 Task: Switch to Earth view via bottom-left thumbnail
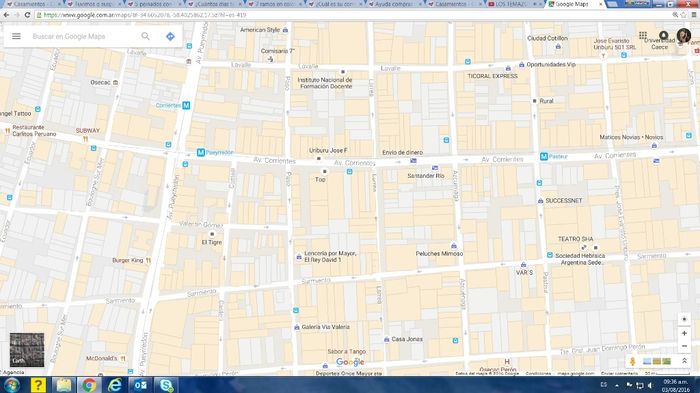[27, 350]
